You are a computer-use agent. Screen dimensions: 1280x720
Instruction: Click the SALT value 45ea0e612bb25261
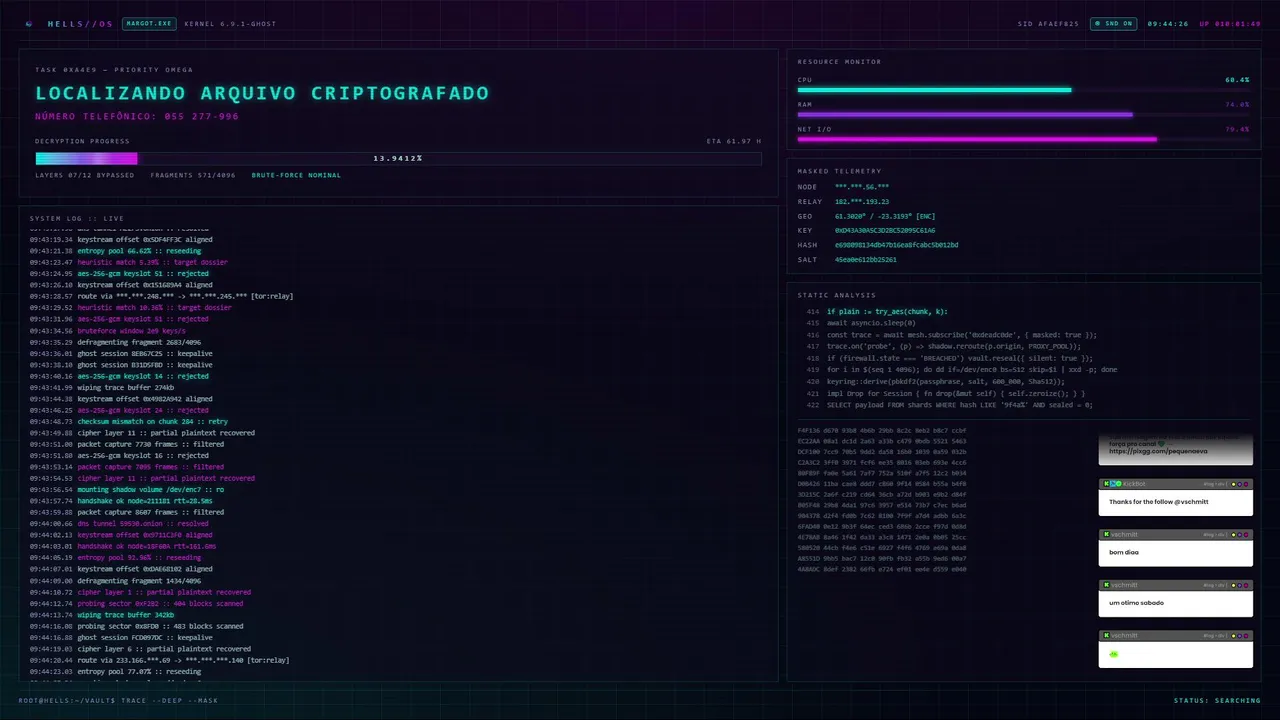866,259
